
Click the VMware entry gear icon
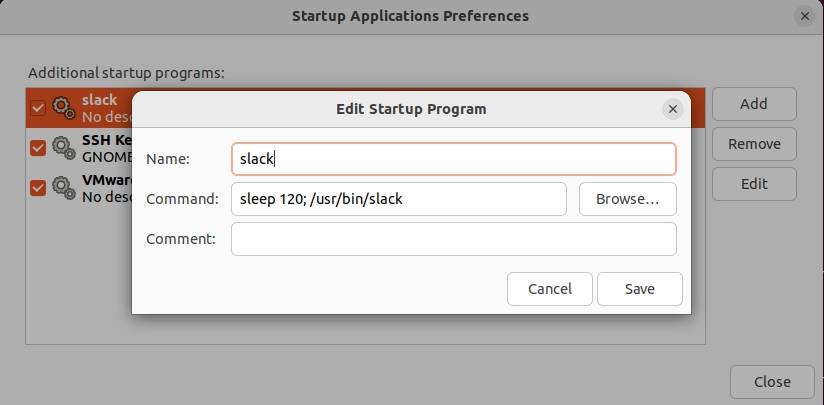63,188
